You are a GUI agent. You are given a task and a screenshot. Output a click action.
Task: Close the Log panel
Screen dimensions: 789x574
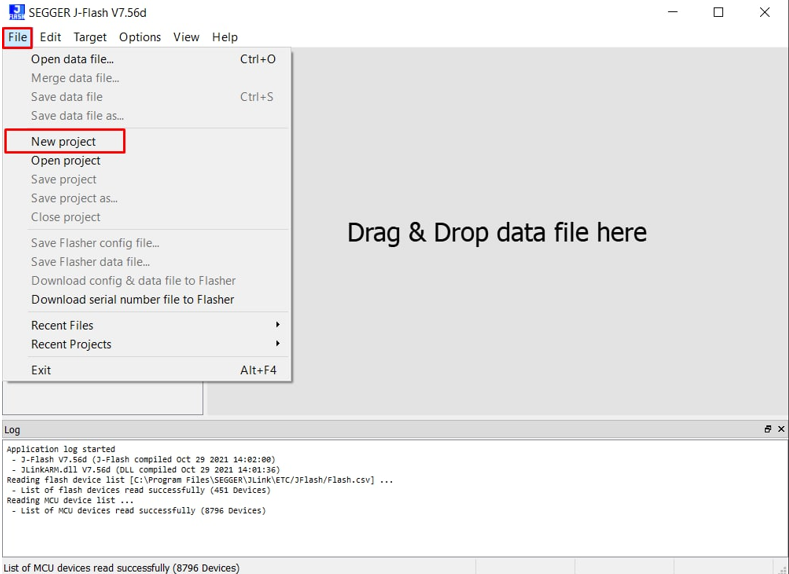pyautogui.click(x=781, y=429)
